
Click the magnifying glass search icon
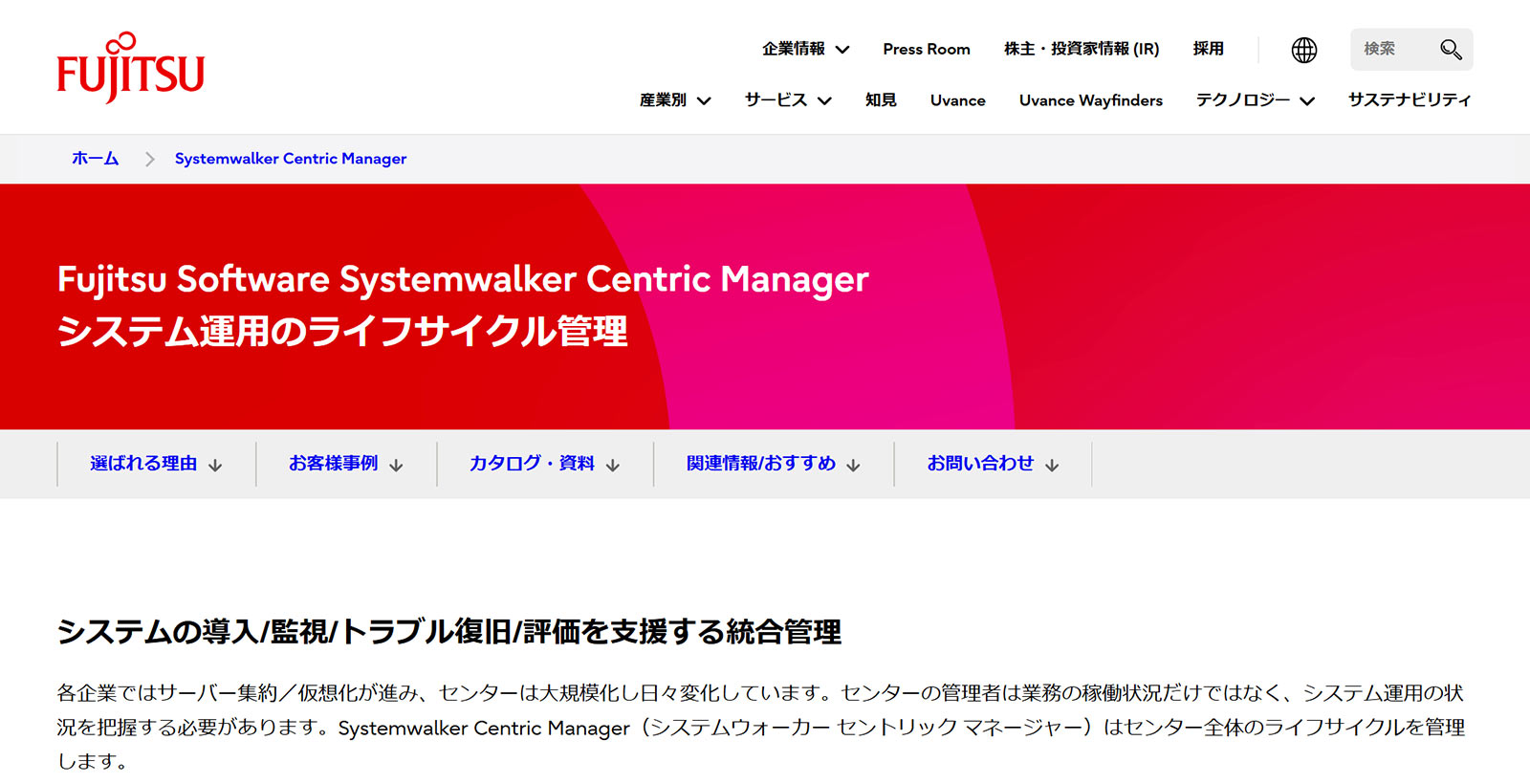point(1451,50)
